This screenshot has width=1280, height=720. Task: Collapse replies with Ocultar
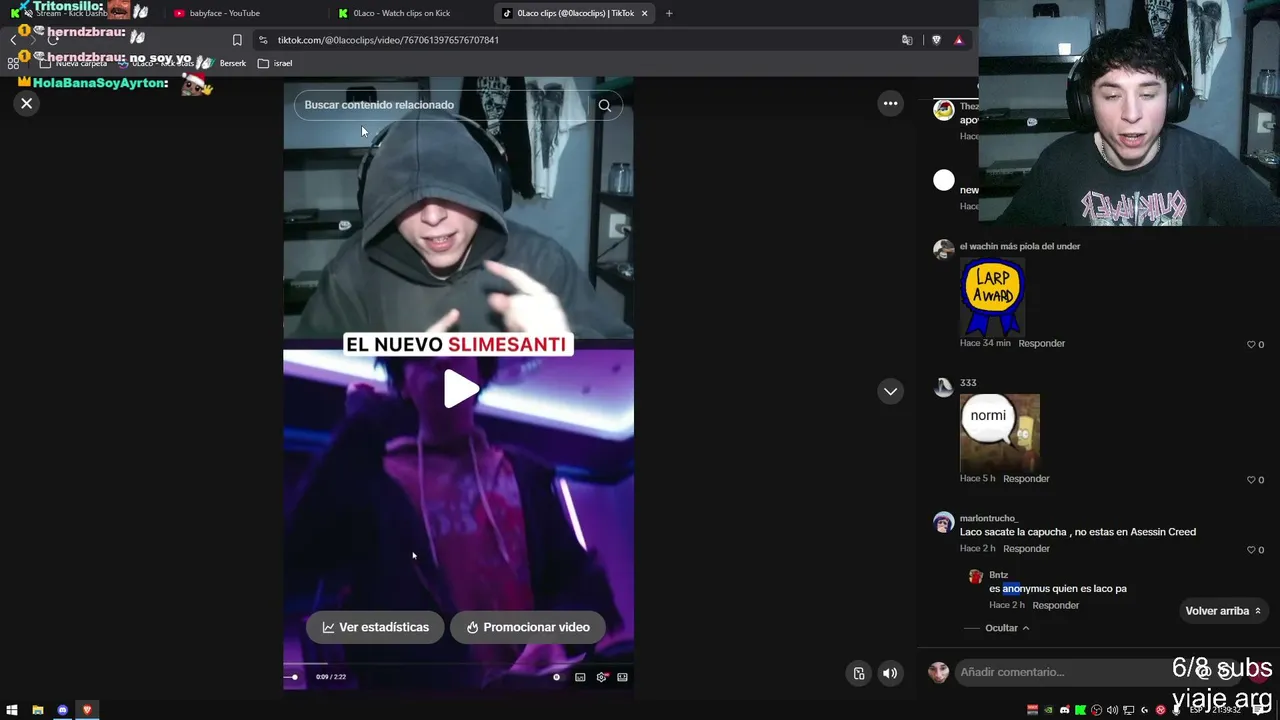tap(1007, 628)
